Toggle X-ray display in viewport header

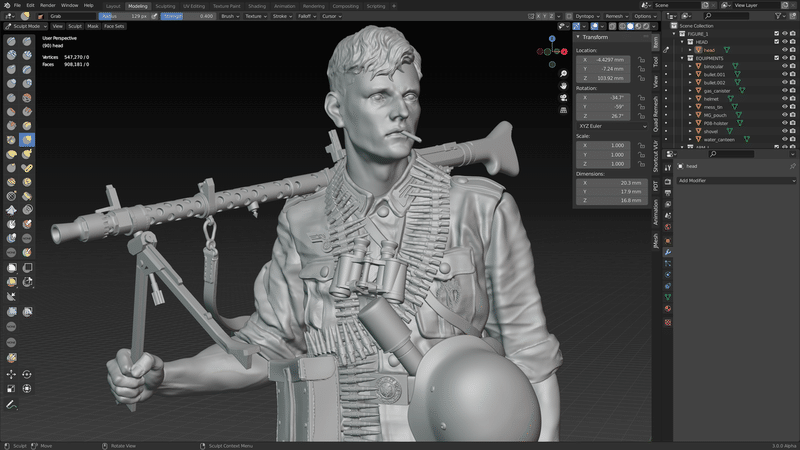pyautogui.click(x=613, y=26)
